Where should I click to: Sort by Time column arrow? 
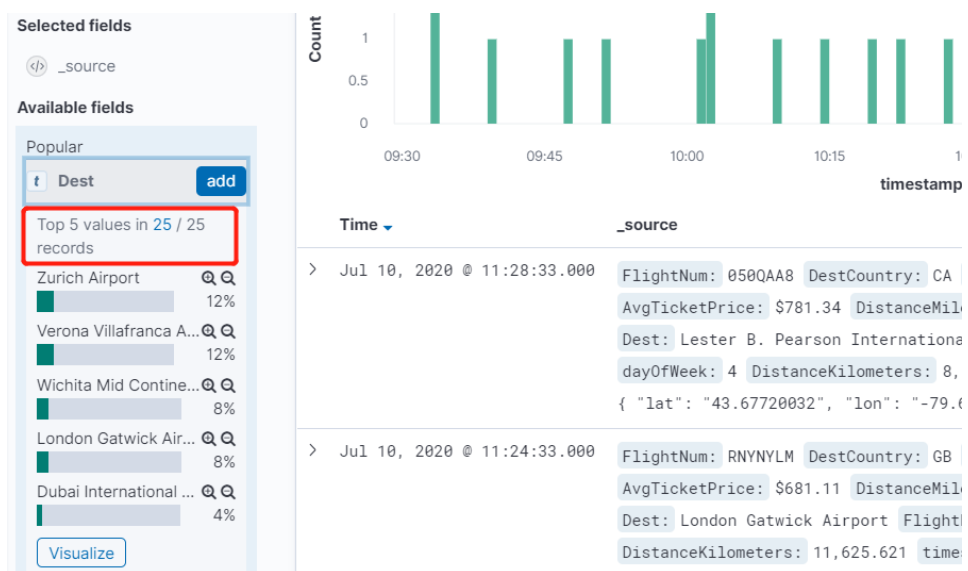[x=388, y=227]
